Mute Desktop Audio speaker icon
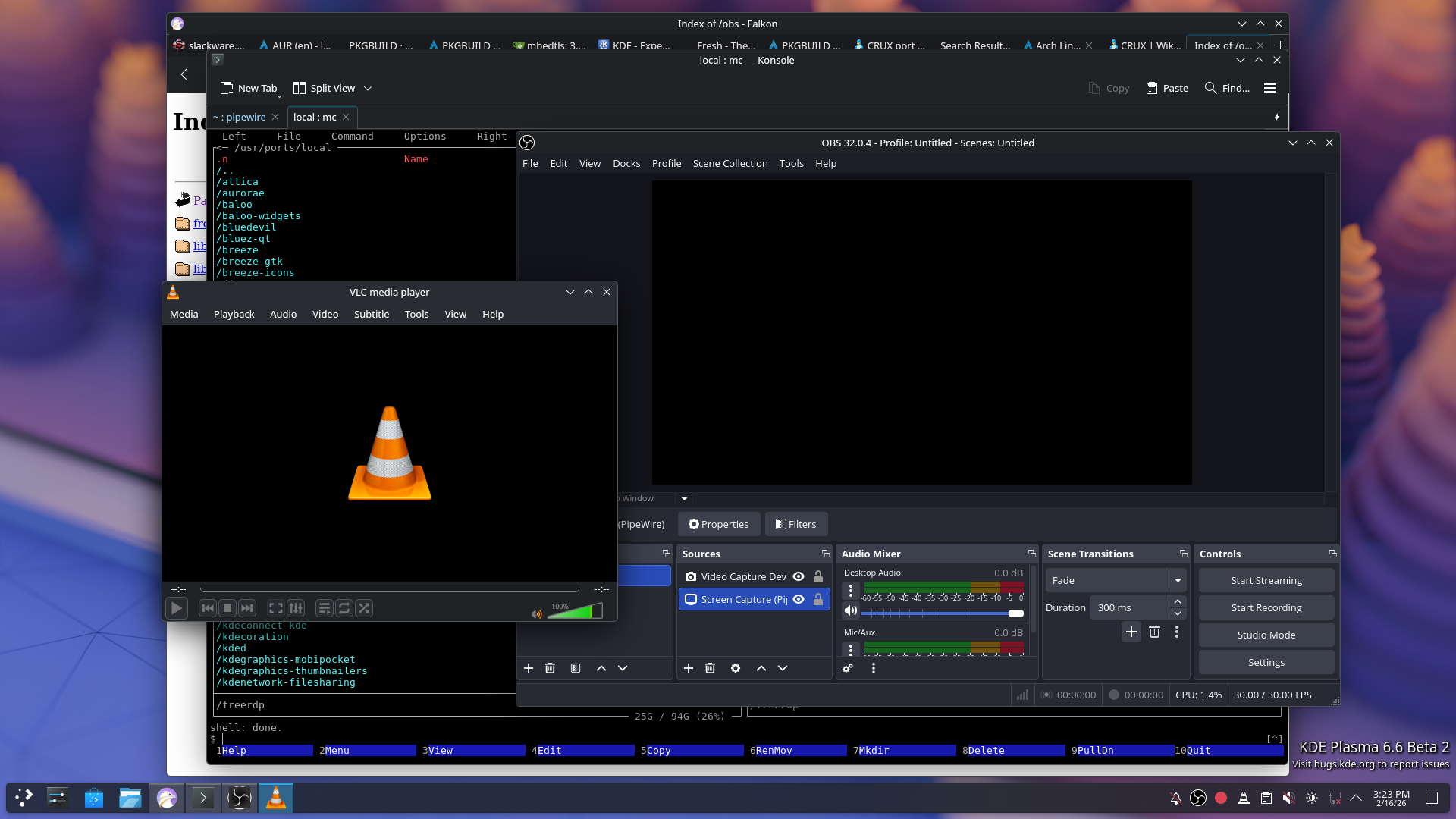The width and height of the screenshot is (1456, 819). point(851,611)
